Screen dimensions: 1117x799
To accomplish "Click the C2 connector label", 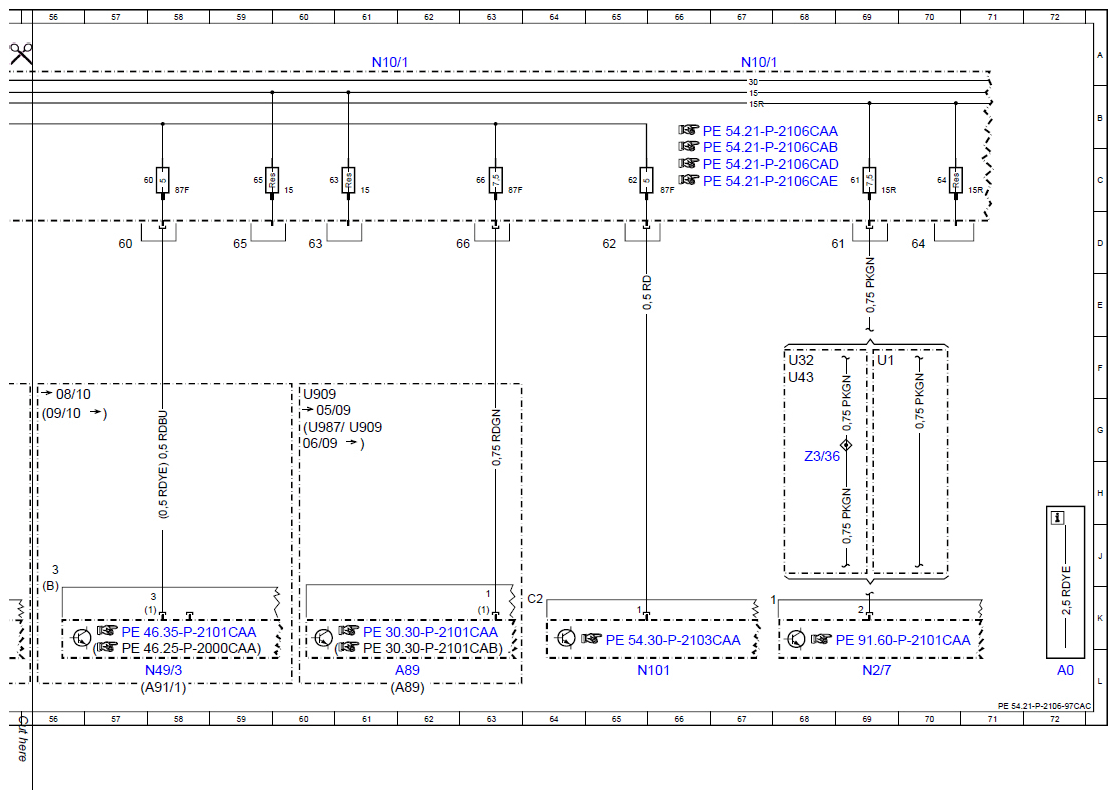I will 535,599.
